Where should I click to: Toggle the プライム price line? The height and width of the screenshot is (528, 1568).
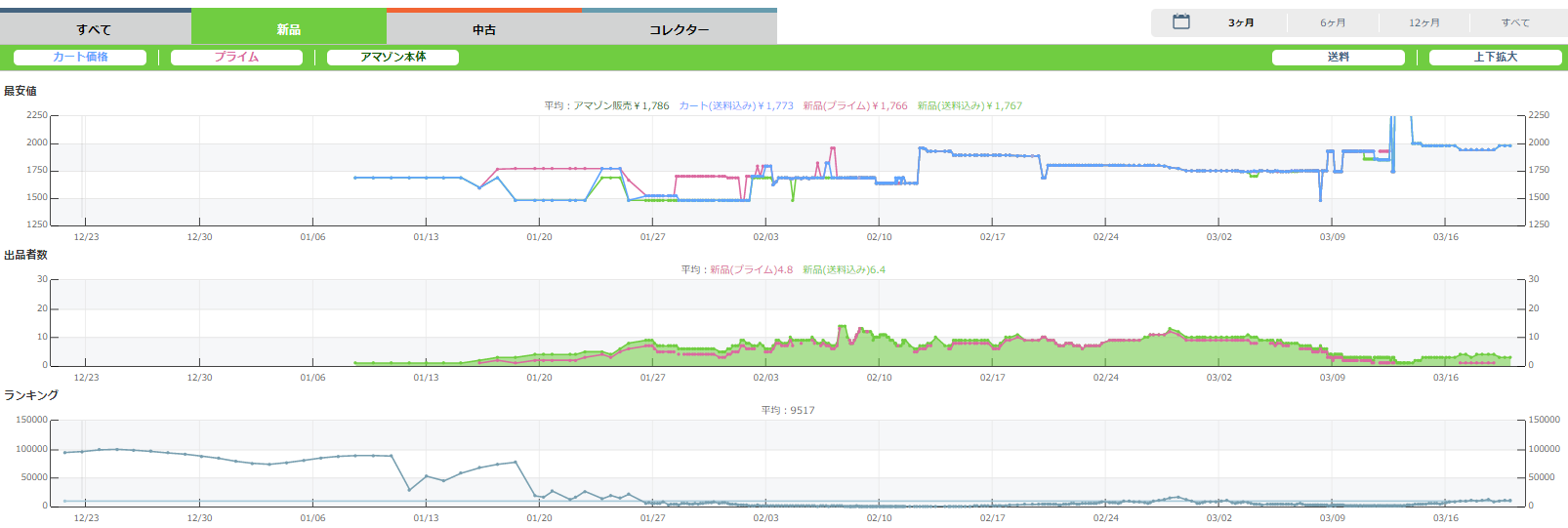coord(236,58)
